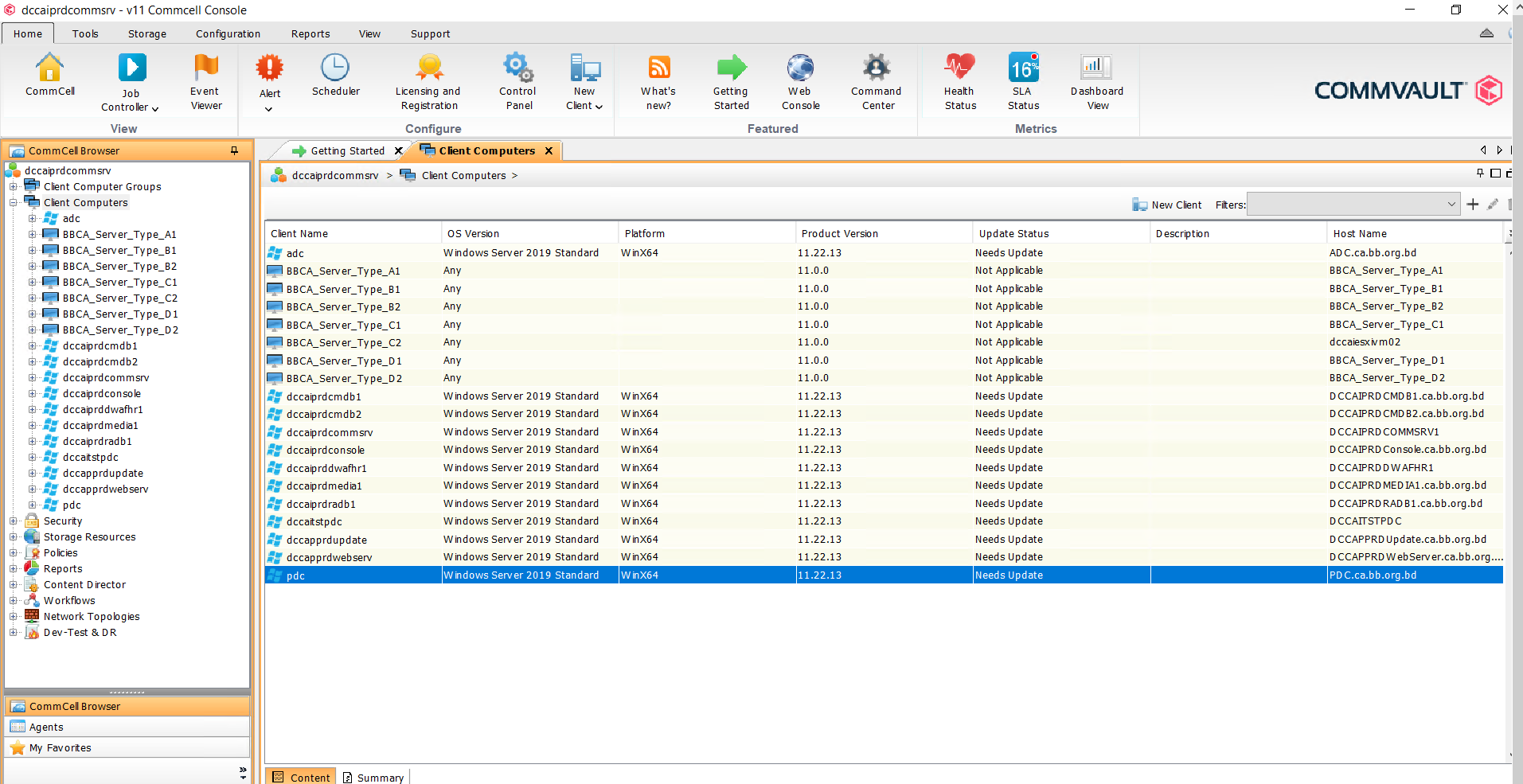1523x784 pixels.
Task: Expand the Security tree node
Action: click(x=14, y=521)
